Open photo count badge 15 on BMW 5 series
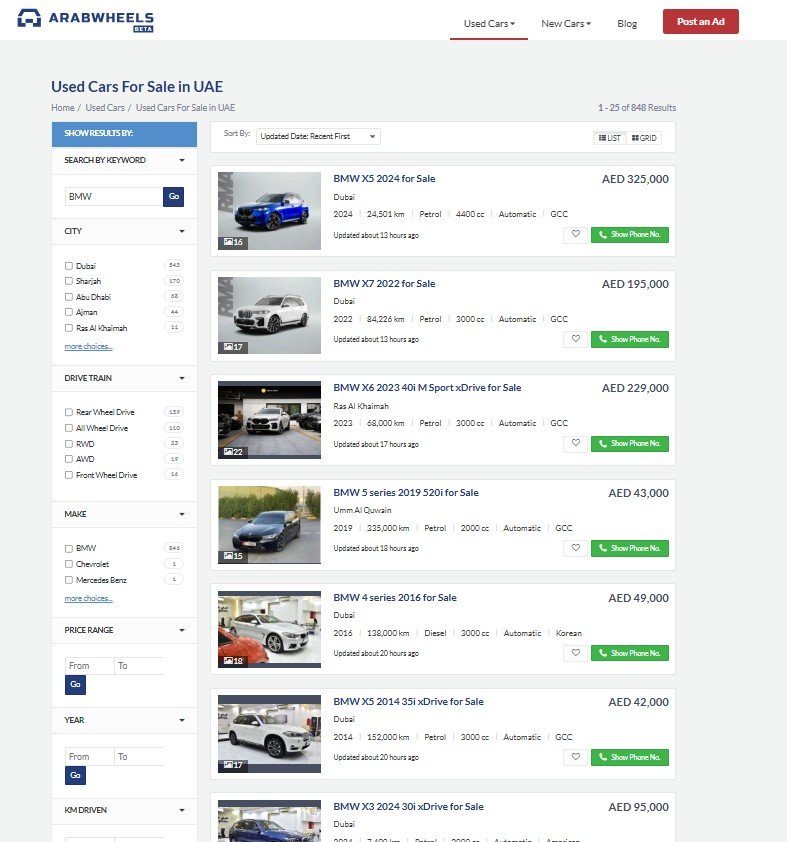787x842 pixels. pos(233,556)
